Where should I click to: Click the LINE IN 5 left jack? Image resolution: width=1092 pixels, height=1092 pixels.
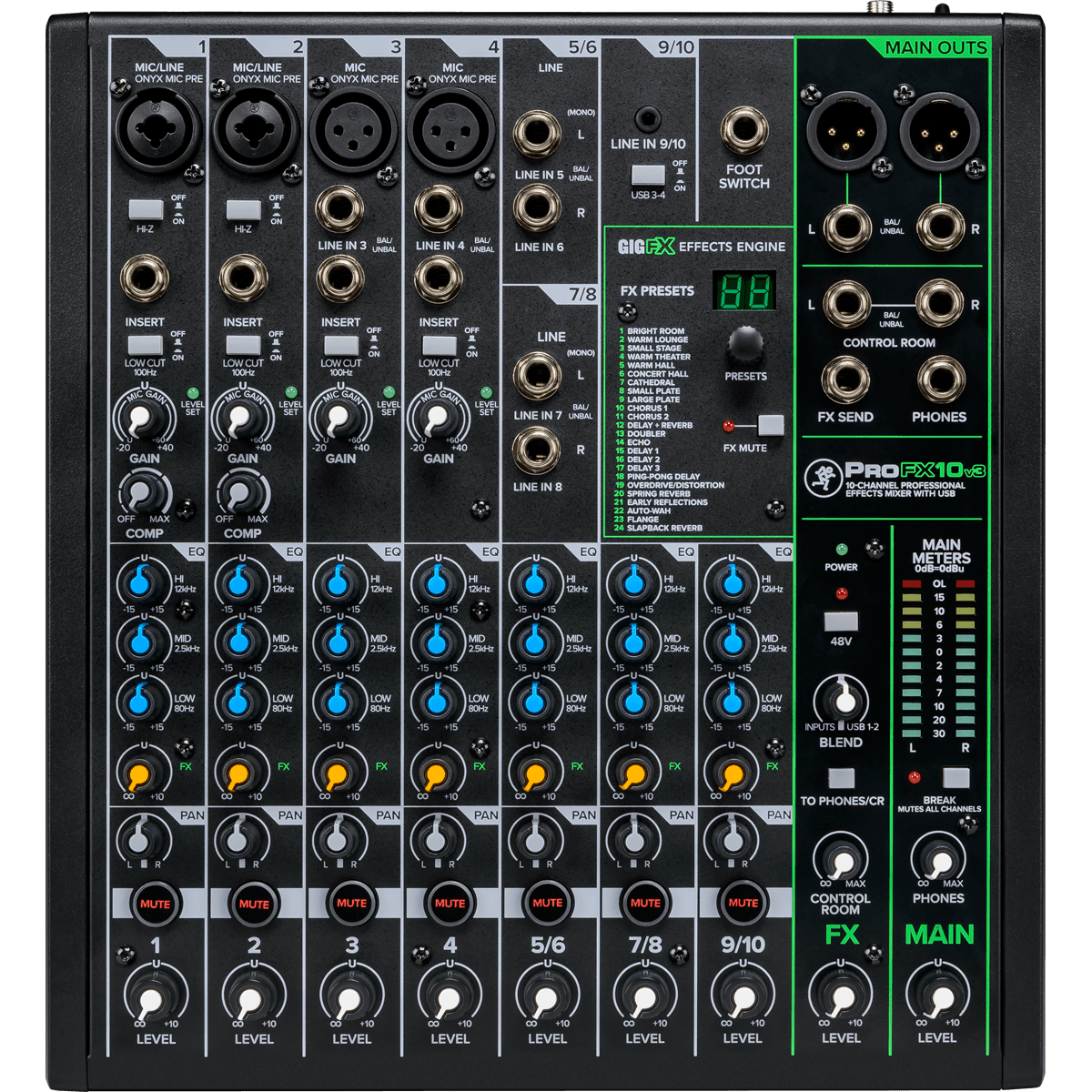click(538, 134)
